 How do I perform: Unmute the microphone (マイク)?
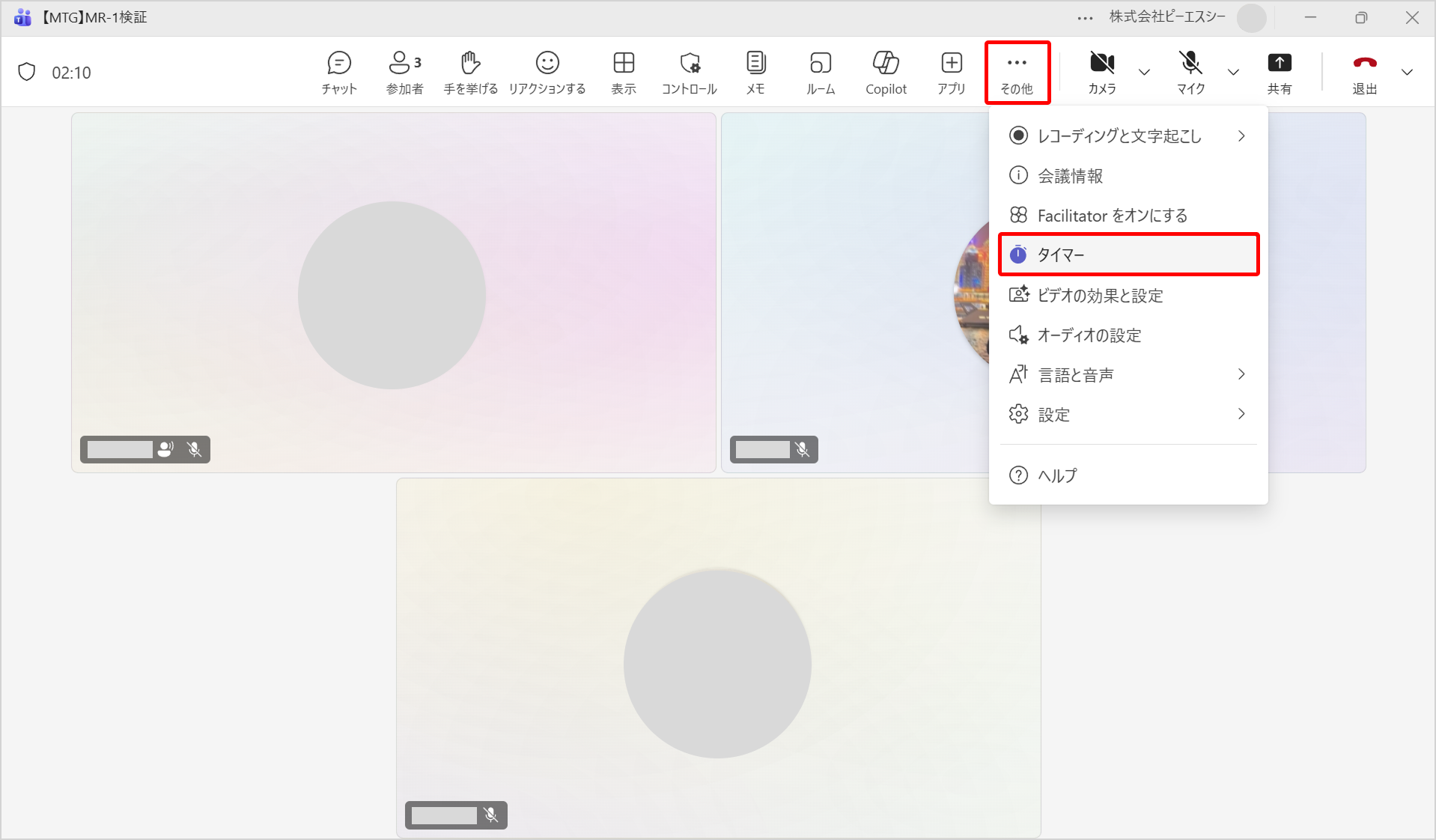pyautogui.click(x=1190, y=73)
